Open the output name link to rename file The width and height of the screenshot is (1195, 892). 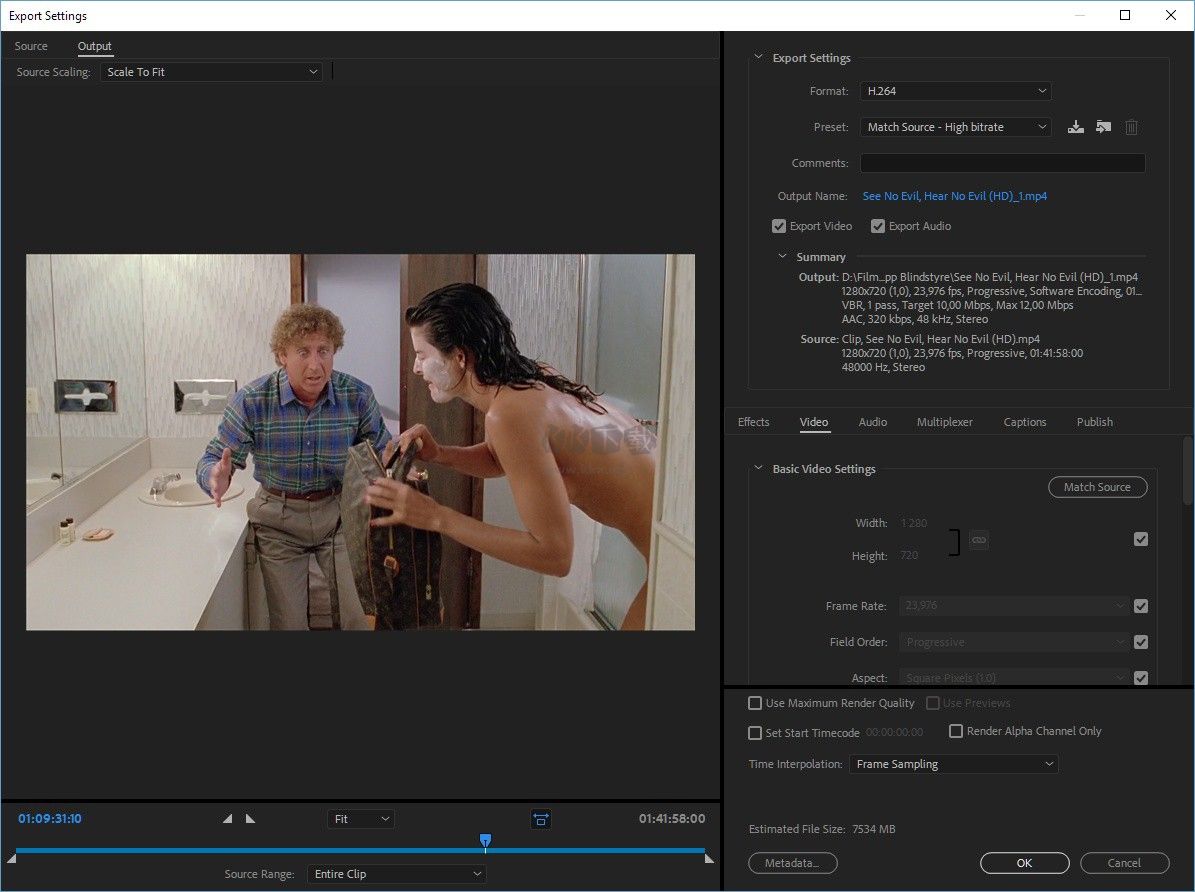954,195
